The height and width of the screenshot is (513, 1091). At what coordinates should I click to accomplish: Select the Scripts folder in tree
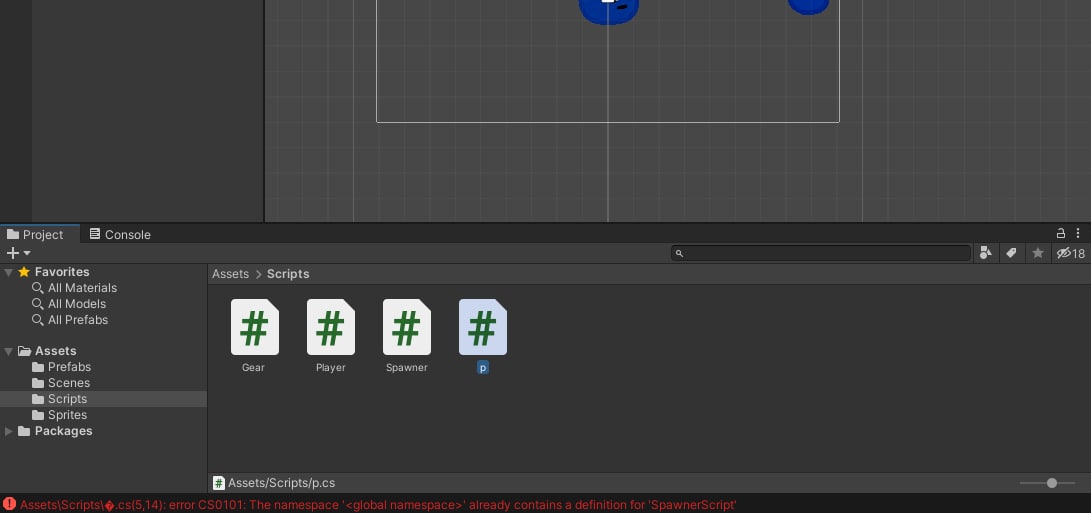[103, 399]
